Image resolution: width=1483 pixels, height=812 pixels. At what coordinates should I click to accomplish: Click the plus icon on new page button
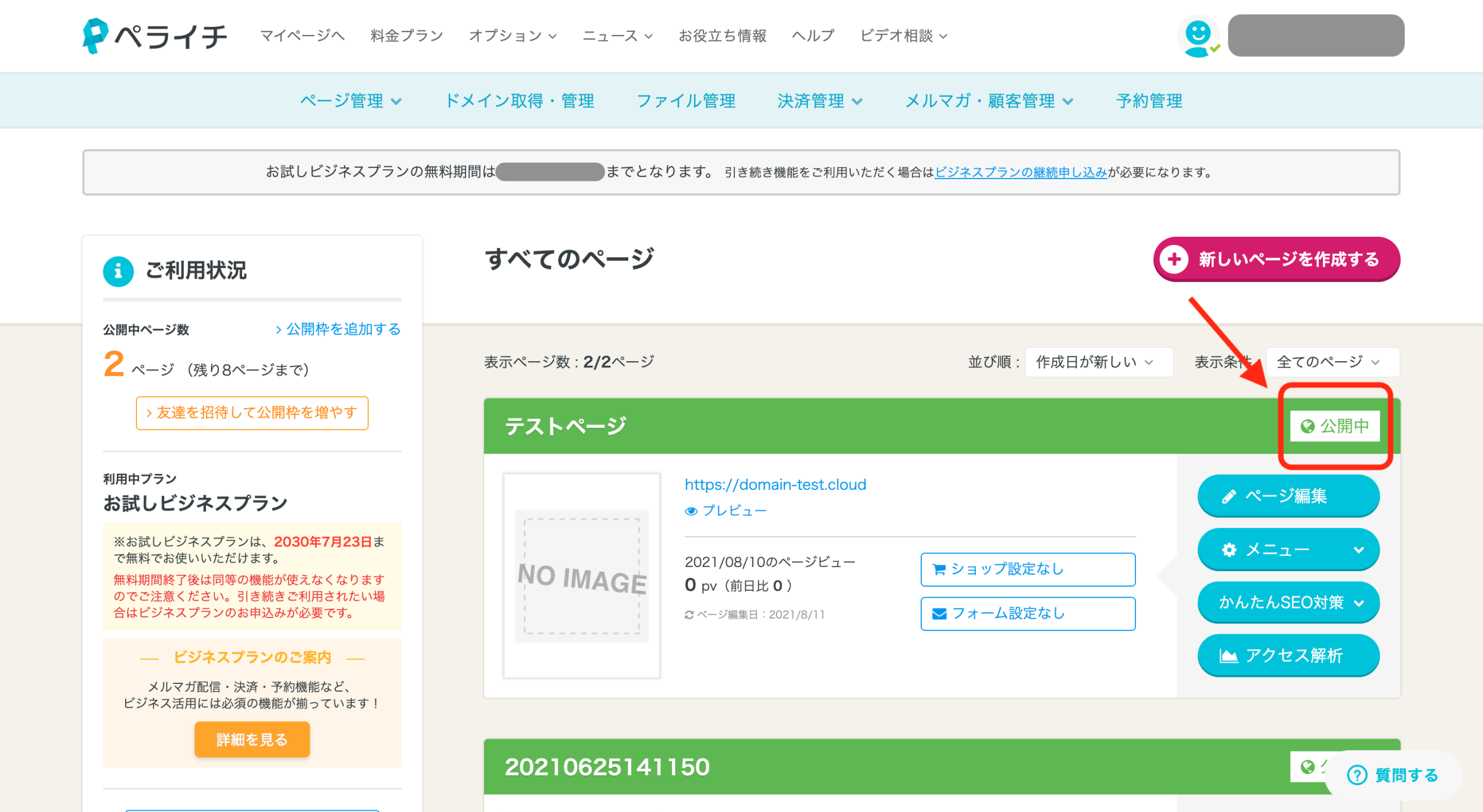pos(1174,259)
